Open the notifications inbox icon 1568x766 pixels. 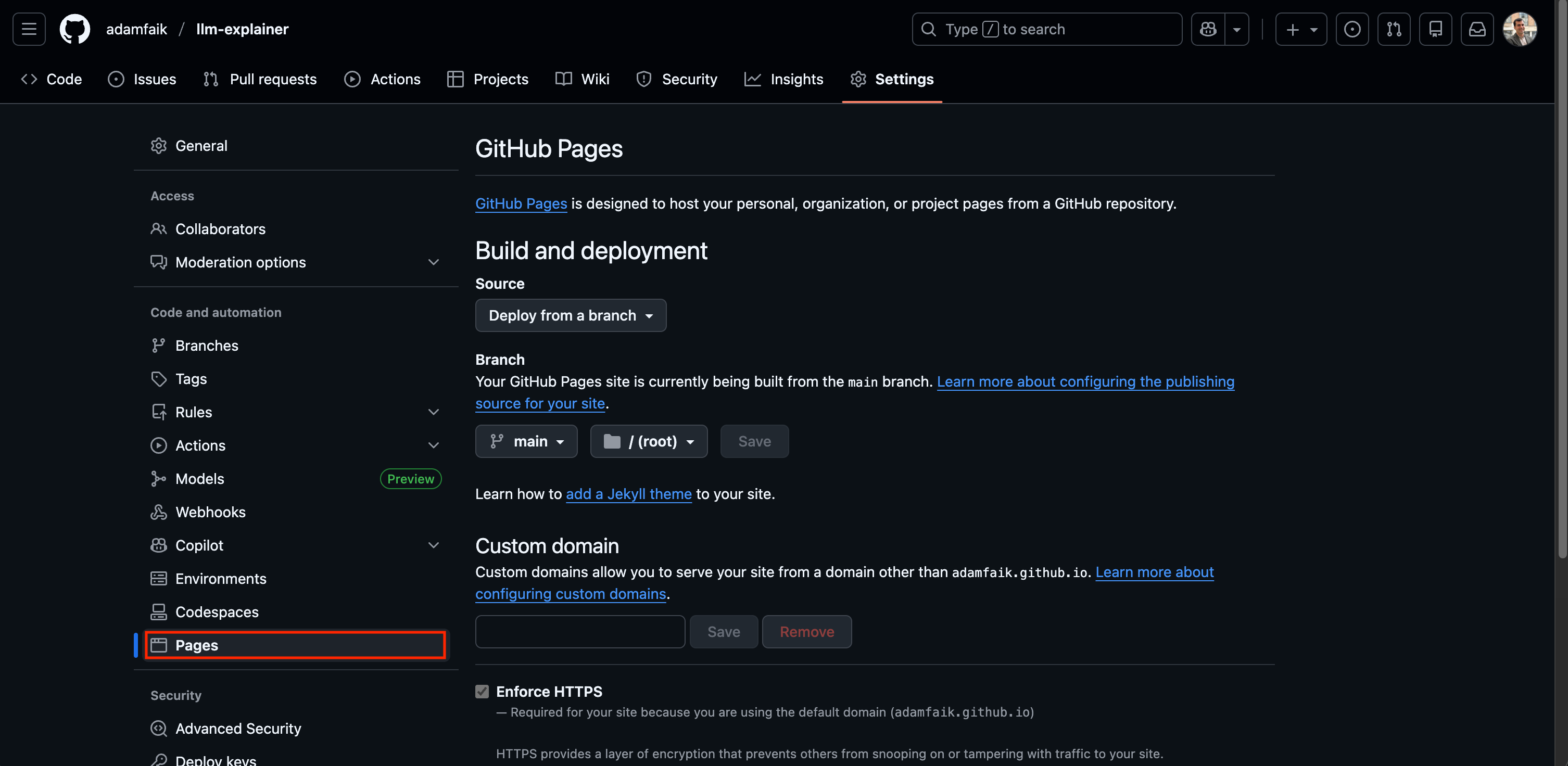(x=1477, y=29)
